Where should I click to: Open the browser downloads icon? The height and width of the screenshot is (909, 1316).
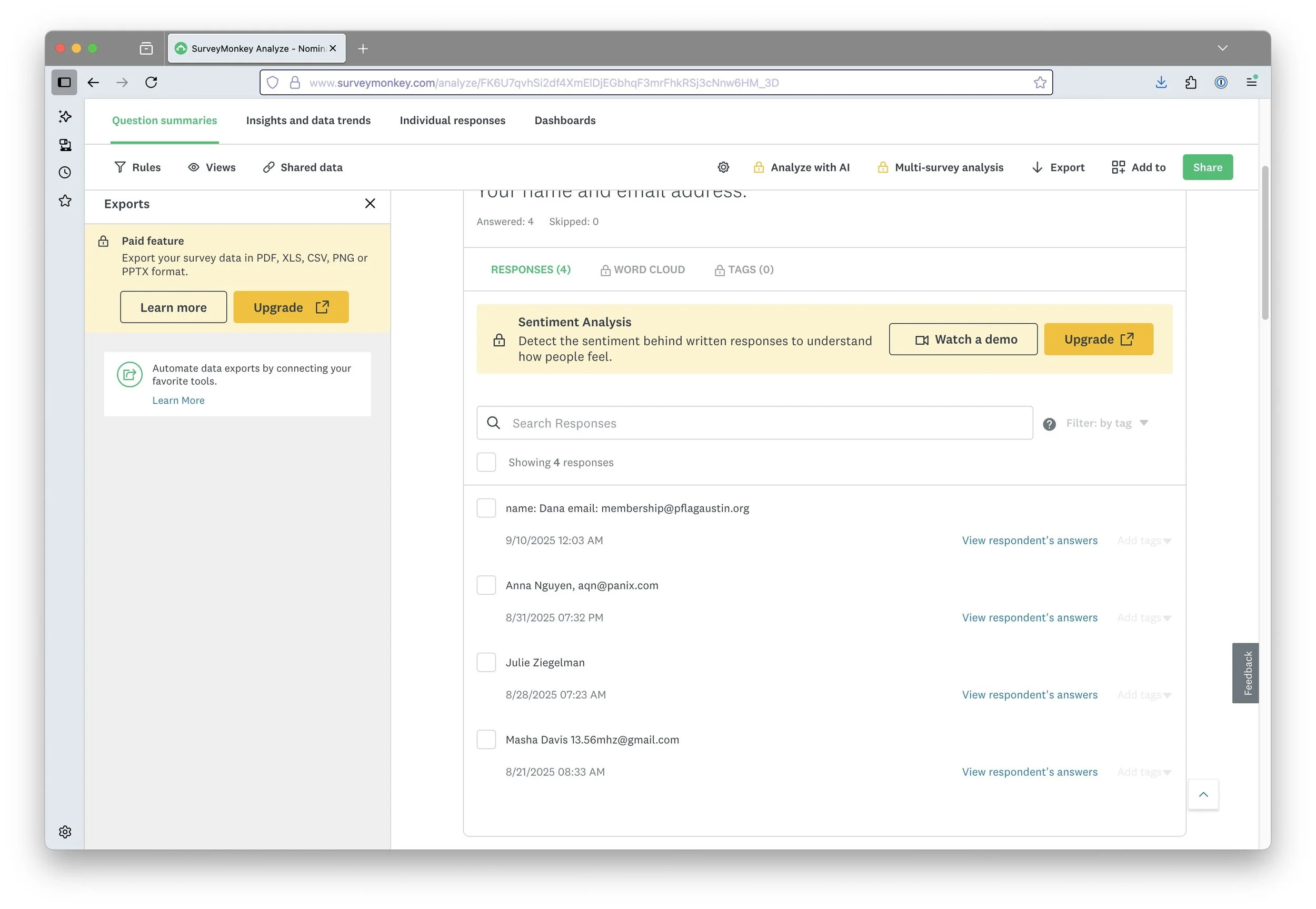(x=1161, y=83)
